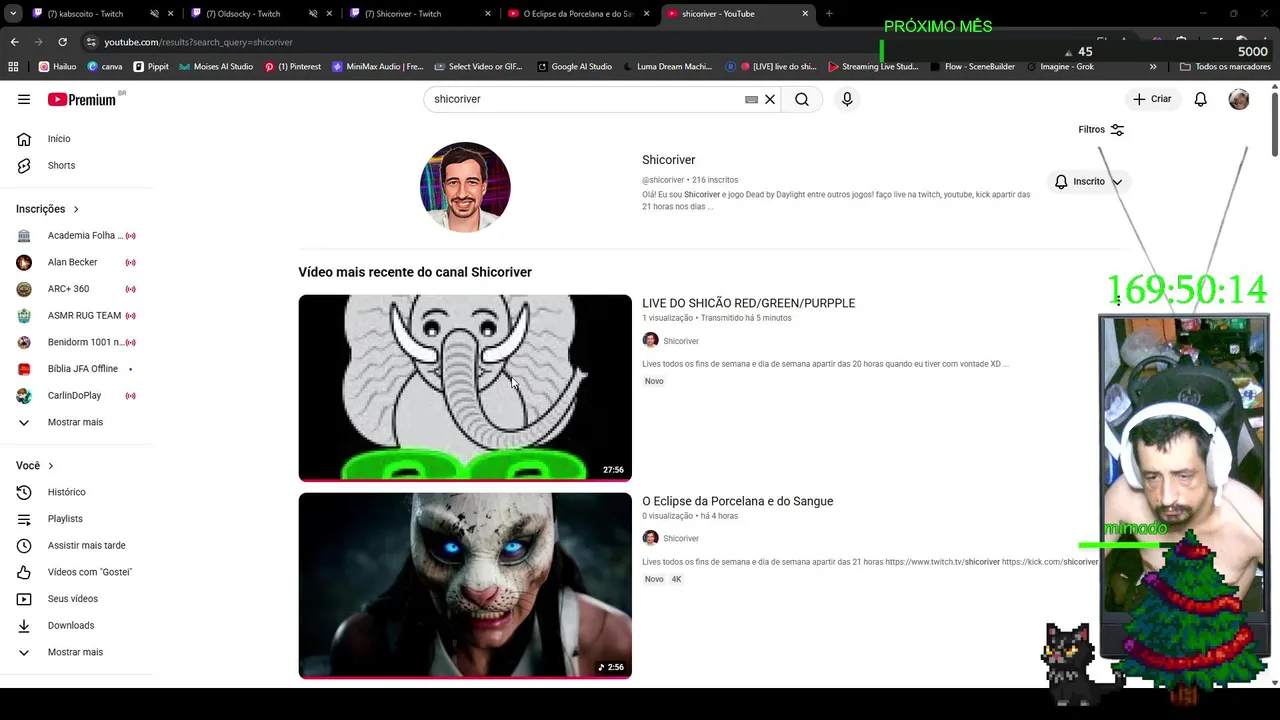Open the notifications bell in header
This screenshot has width=1280, height=720.
(1200, 99)
